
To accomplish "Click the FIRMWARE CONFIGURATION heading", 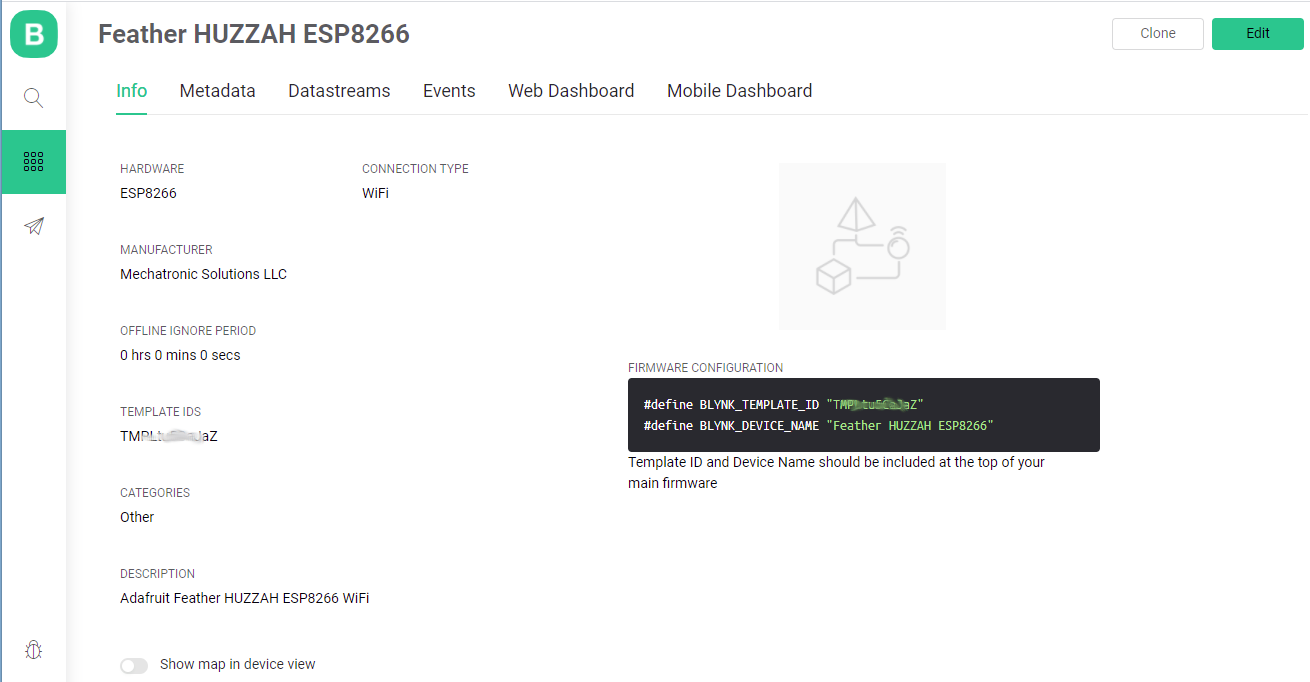I will pyautogui.click(x=706, y=368).
